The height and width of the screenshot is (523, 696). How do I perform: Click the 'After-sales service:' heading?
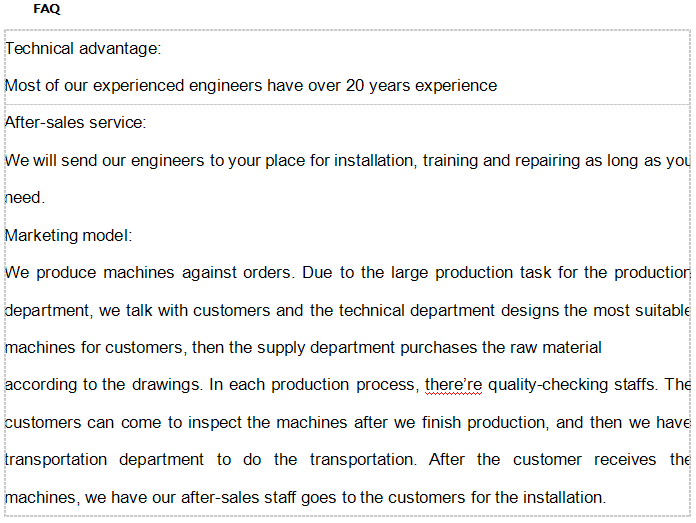click(x=75, y=123)
